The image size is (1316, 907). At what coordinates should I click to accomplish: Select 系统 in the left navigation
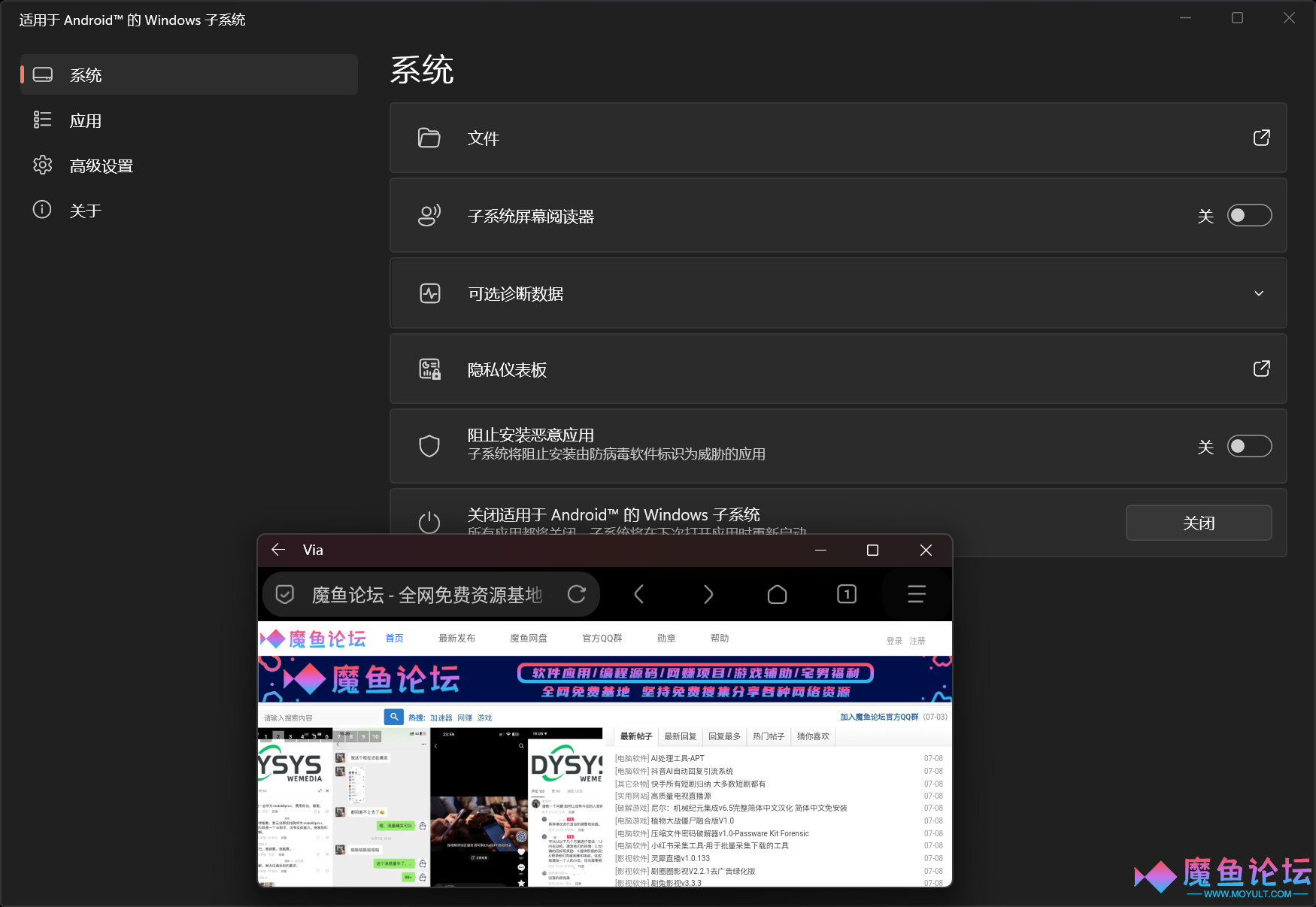tap(189, 74)
